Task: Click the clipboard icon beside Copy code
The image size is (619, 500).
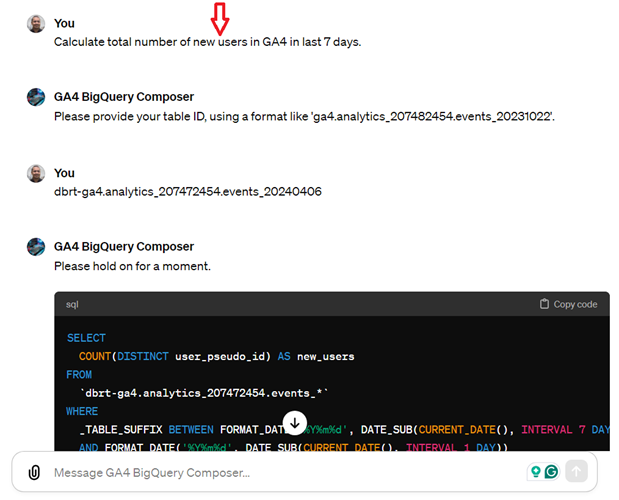Action: tap(544, 304)
